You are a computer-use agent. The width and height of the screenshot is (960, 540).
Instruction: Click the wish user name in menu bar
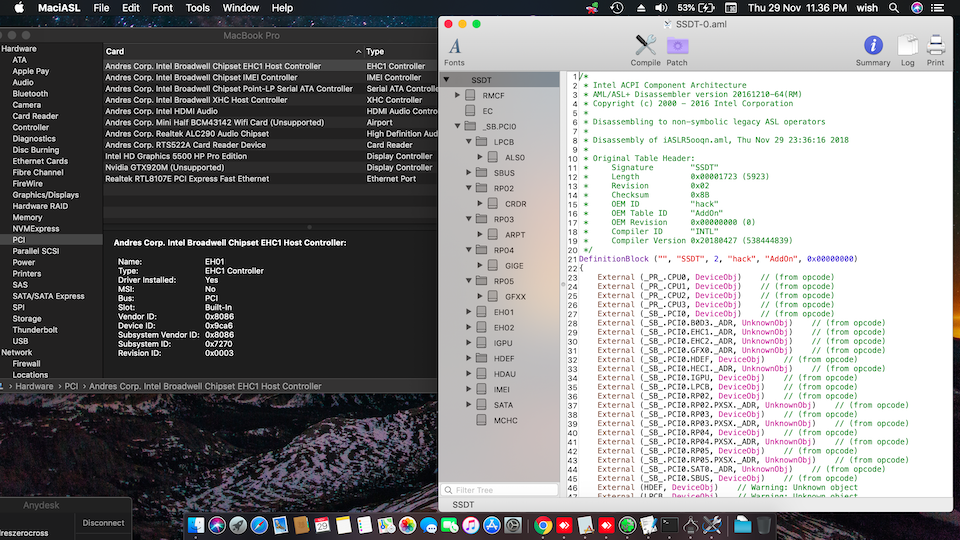click(867, 8)
